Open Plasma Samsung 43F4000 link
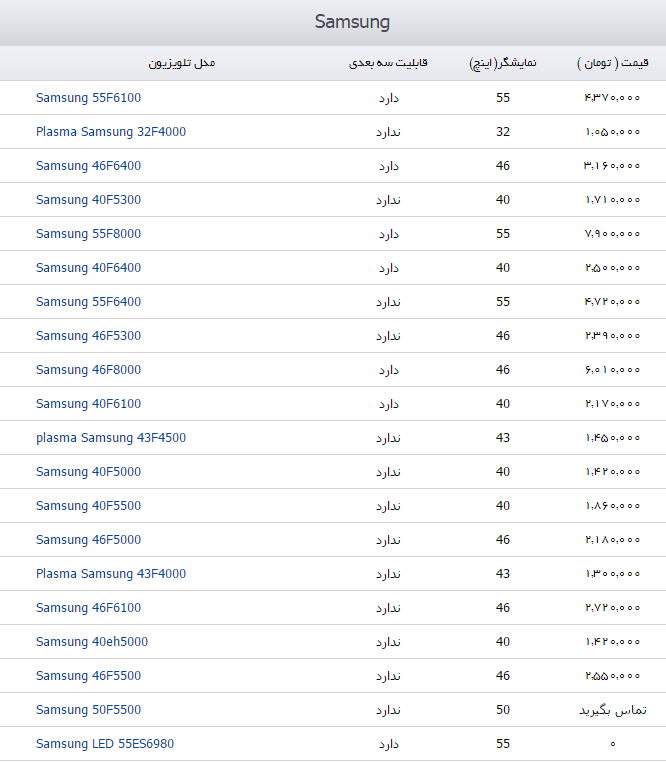The image size is (666, 762). tap(111, 574)
